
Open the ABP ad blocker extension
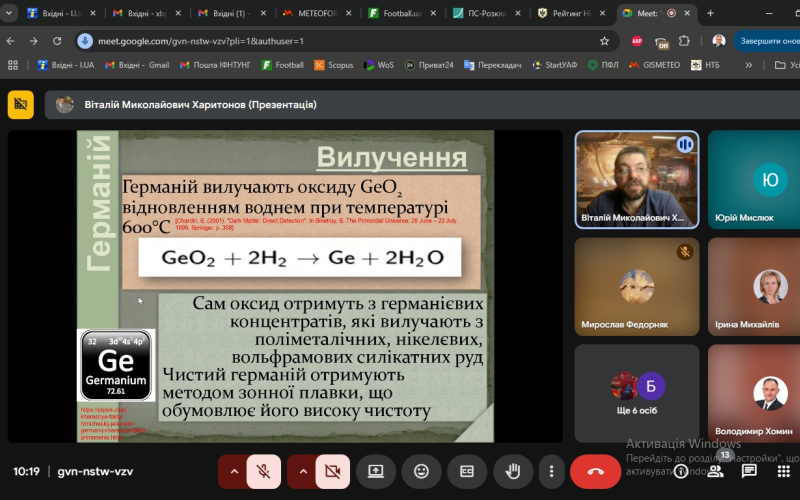pyautogui.click(x=637, y=41)
